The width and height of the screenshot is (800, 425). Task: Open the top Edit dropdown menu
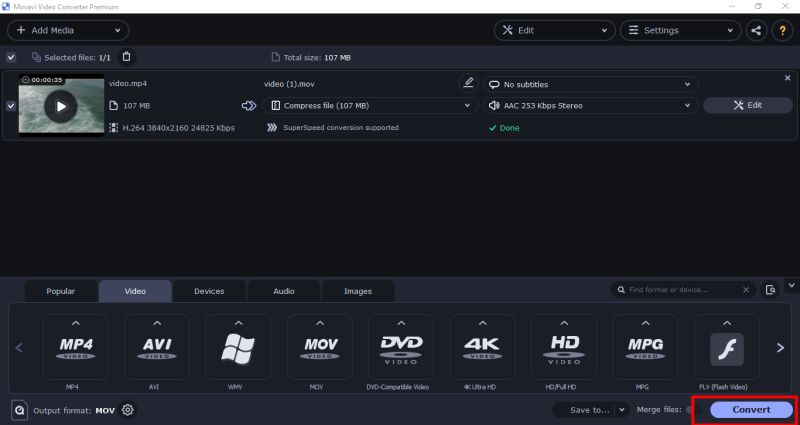tap(555, 31)
